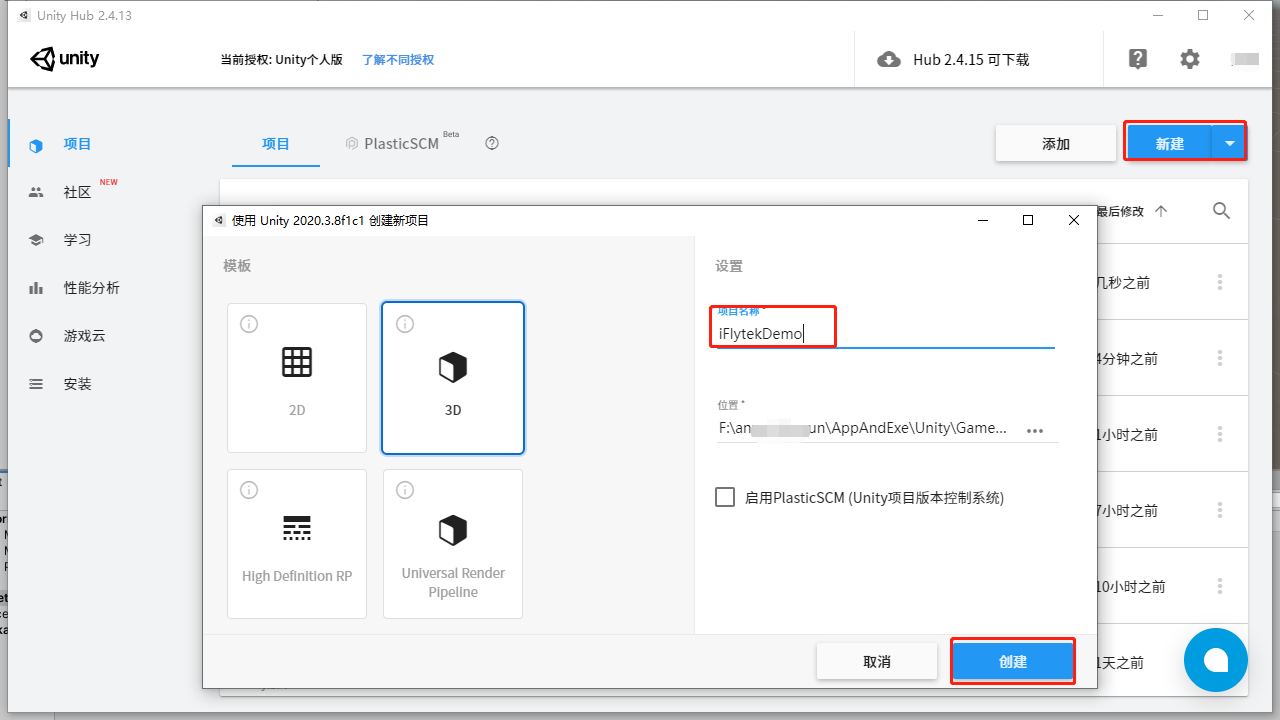Click the 取消 button
This screenshot has height=720, width=1280.
coord(877,662)
